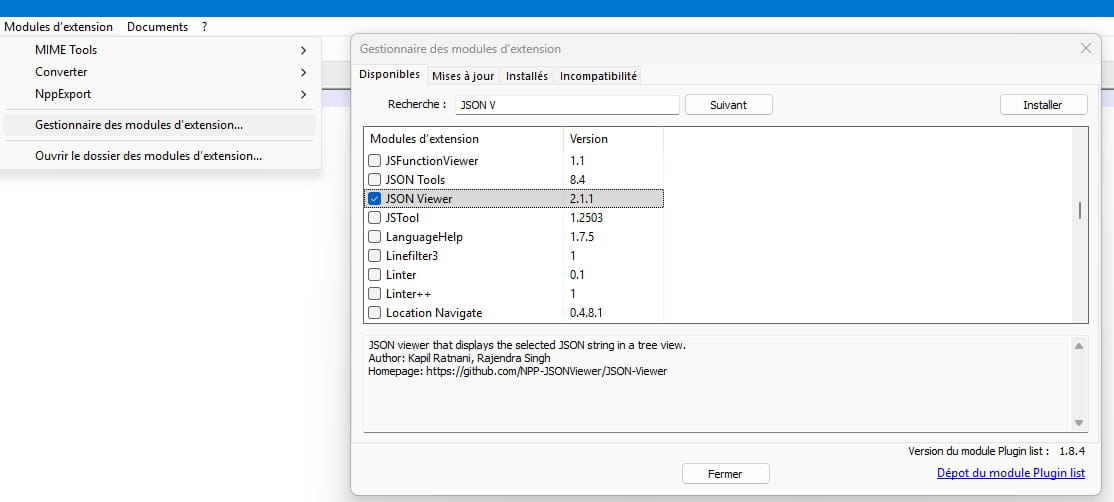The width and height of the screenshot is (1114, 502).
Task: Check the JSTool checkbox
Action: [374, 218]
